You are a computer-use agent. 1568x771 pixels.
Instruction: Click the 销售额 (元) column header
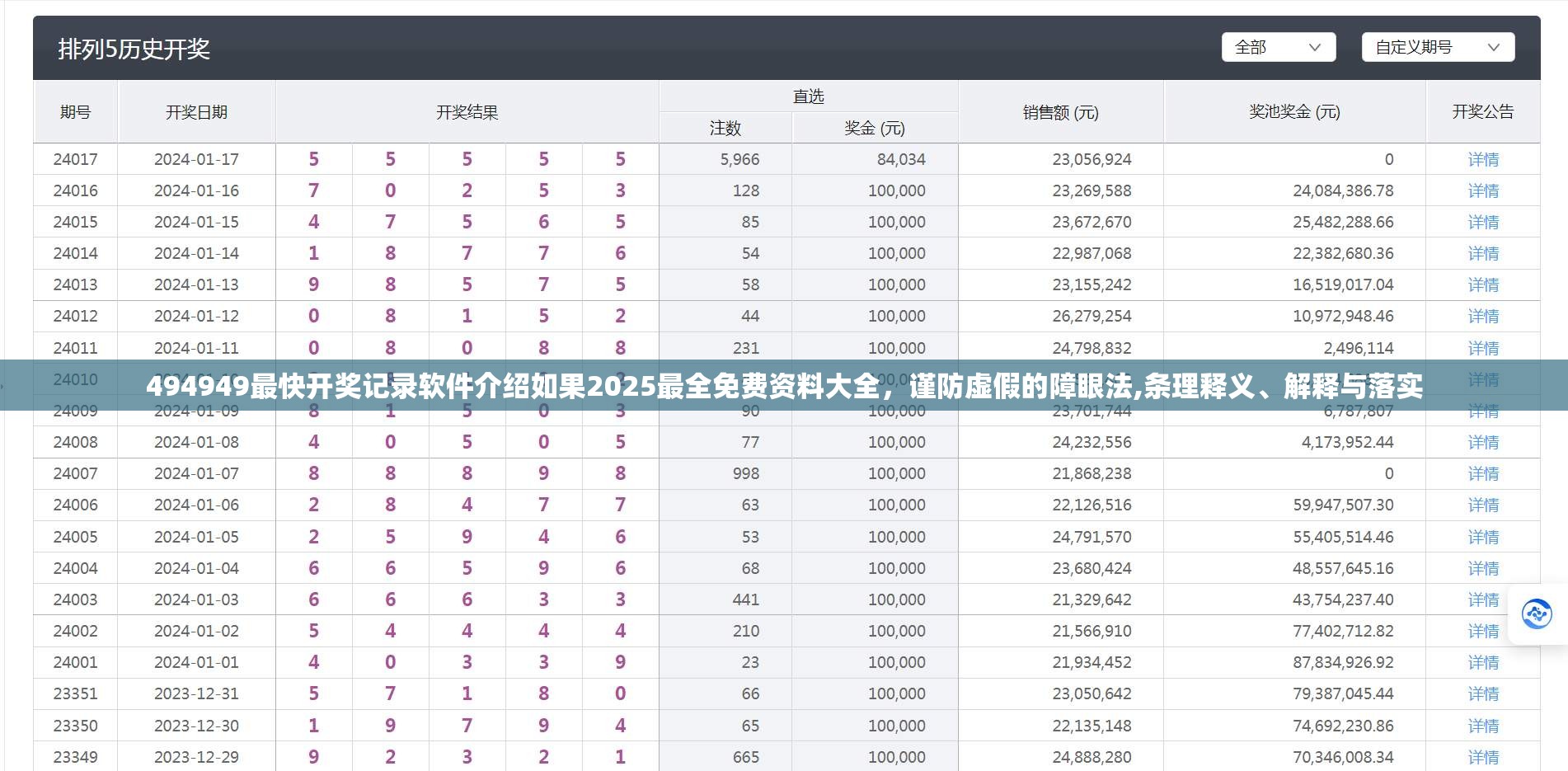click(x=1060, y=111)
